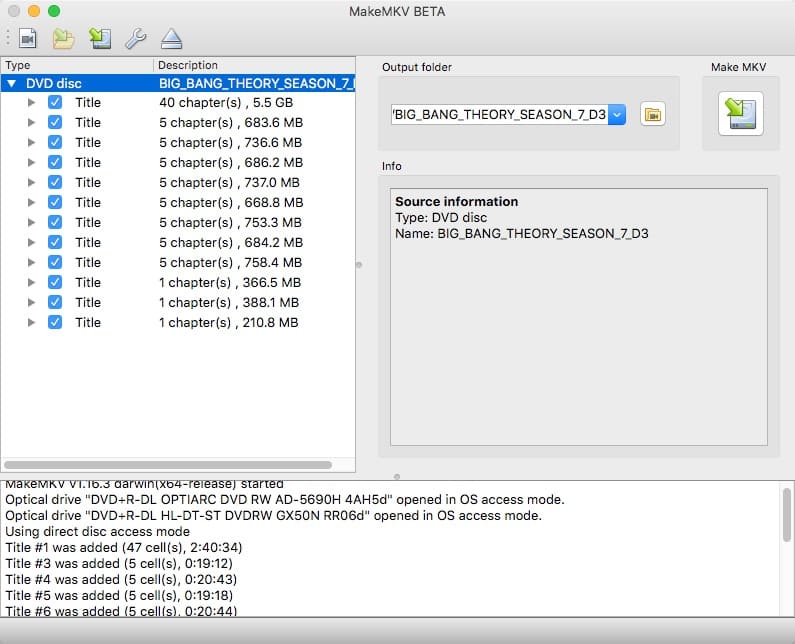Open preferences via the wrench icon
This screenshot has height=644, width=795.
tap(135, 39)
